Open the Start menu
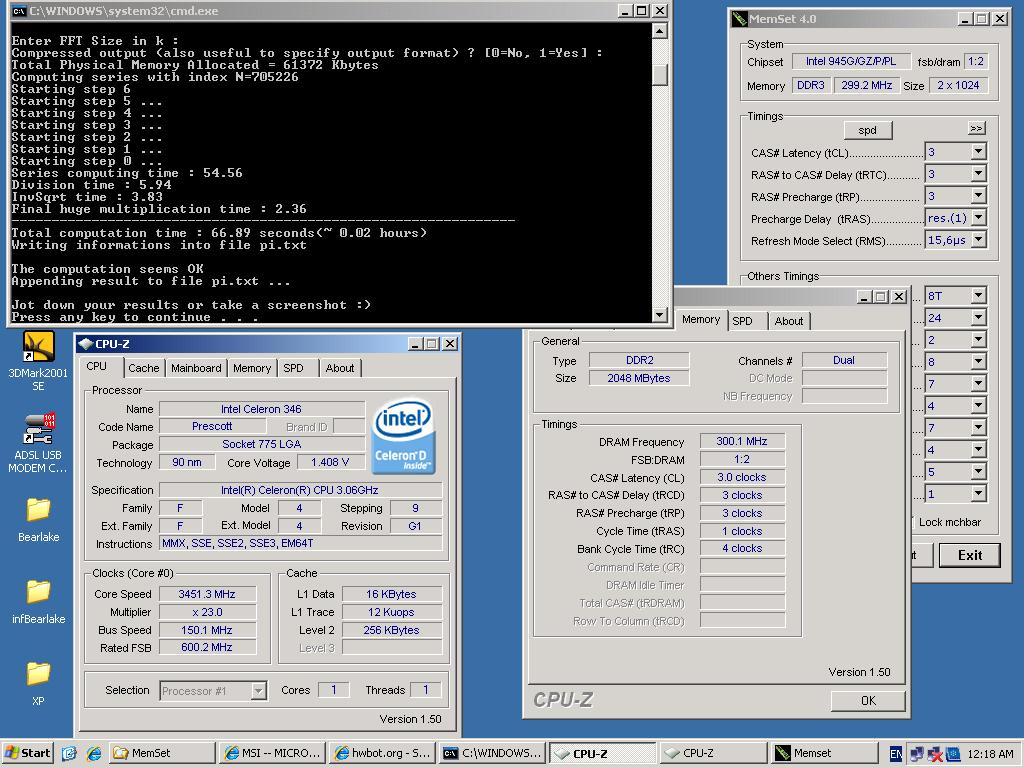This screenshot has width=1024, height=768. tap(27, 753)
